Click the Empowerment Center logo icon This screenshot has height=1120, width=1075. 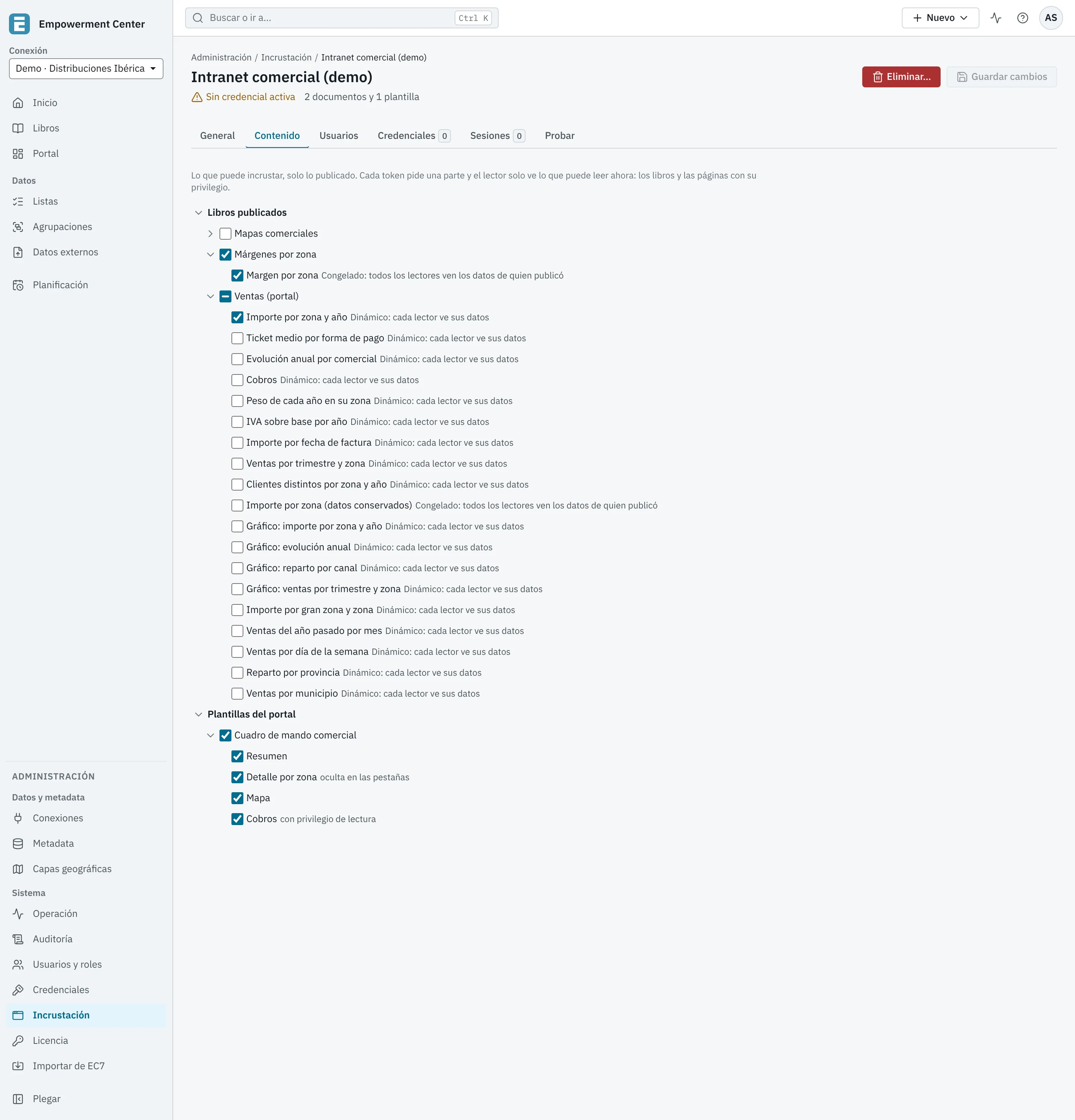click(19, 24)
